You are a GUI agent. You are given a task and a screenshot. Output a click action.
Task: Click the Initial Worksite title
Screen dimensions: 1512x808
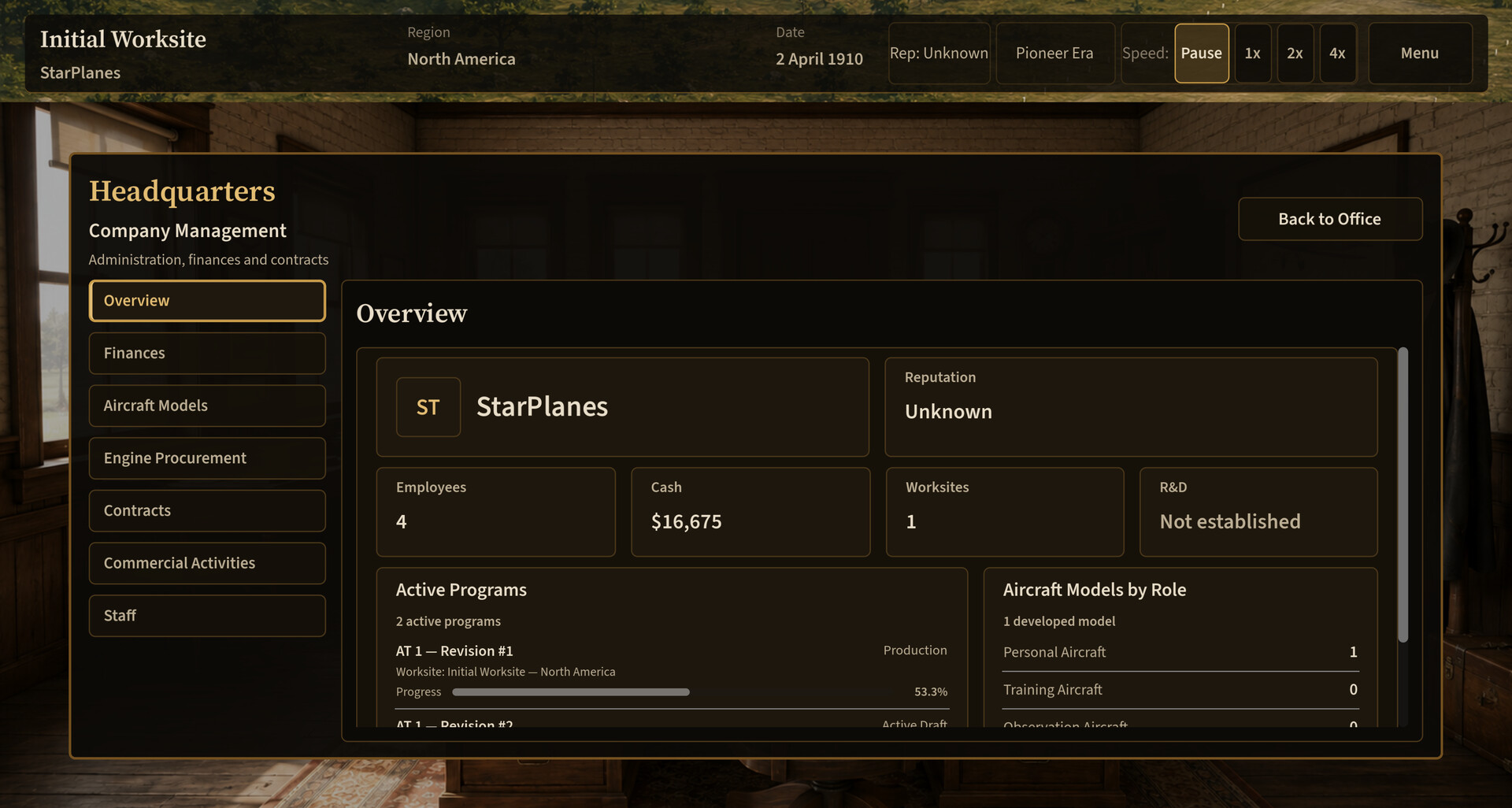tap(124, 39)
